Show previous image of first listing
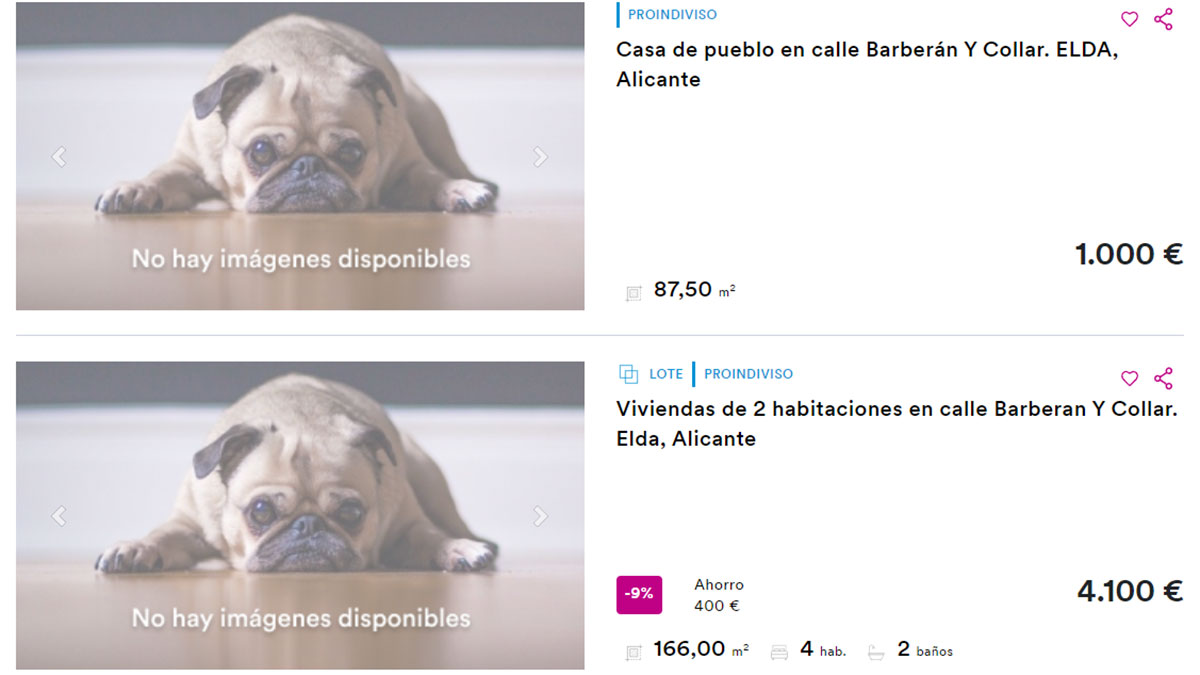The width and height of the screenshot is (1200, 675). 59,156
